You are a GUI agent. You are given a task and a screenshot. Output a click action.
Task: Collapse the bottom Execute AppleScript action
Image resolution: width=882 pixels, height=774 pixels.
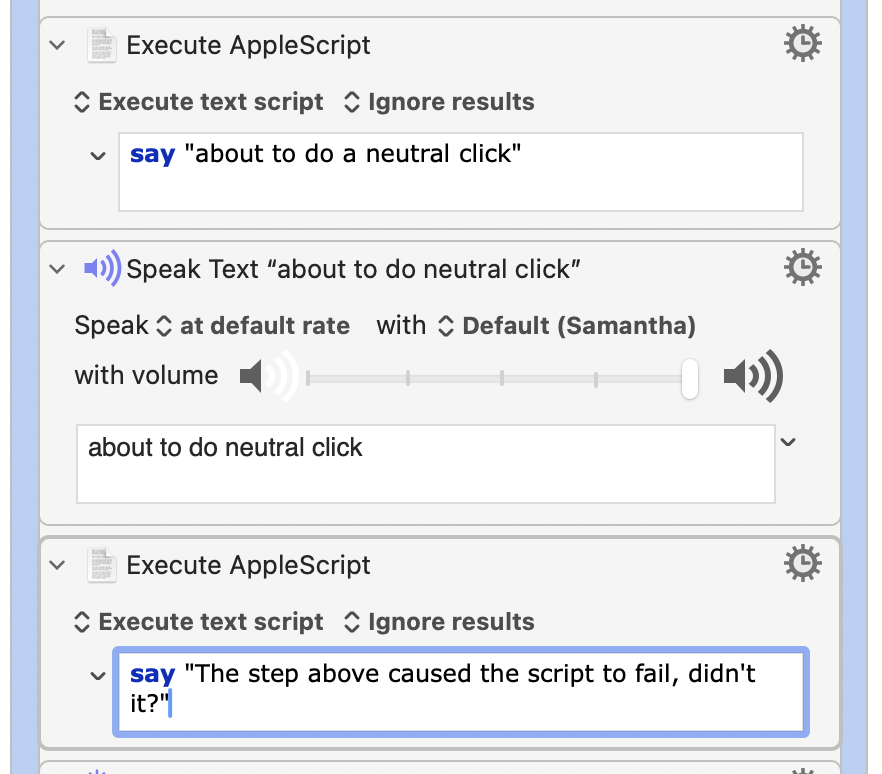click(x=57, y=565)
